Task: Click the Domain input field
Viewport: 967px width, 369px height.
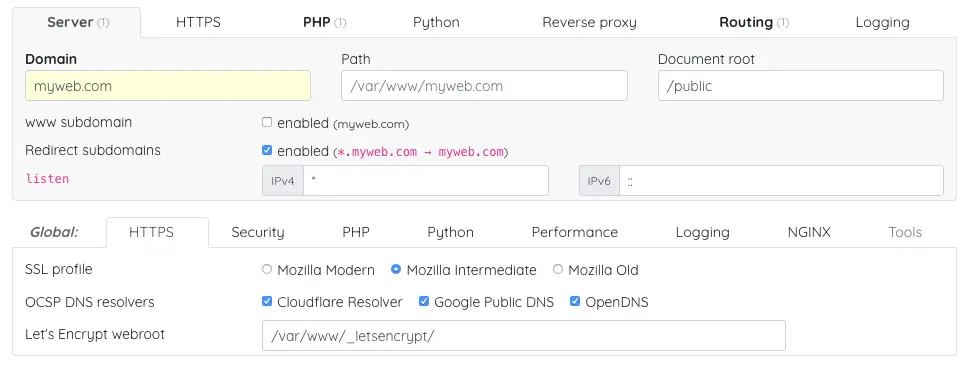Action: coord(168,86)
